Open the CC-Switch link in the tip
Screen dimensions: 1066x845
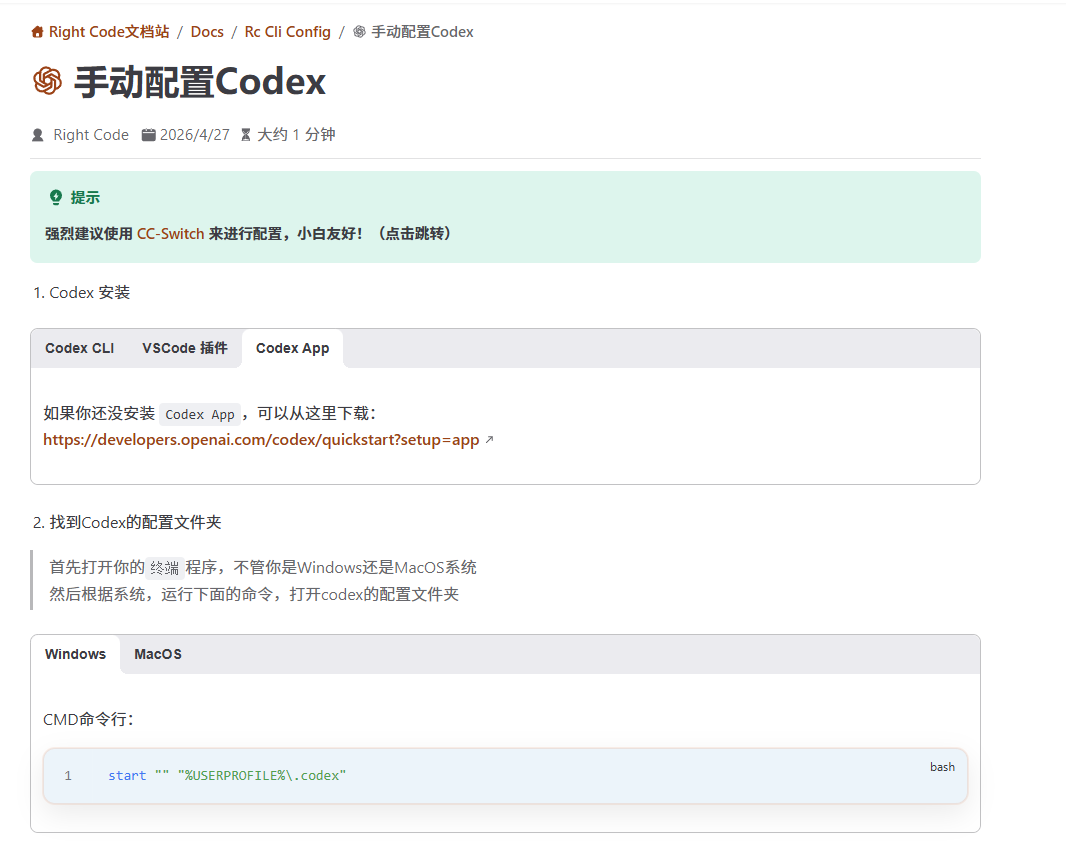(x=170, y=233)
